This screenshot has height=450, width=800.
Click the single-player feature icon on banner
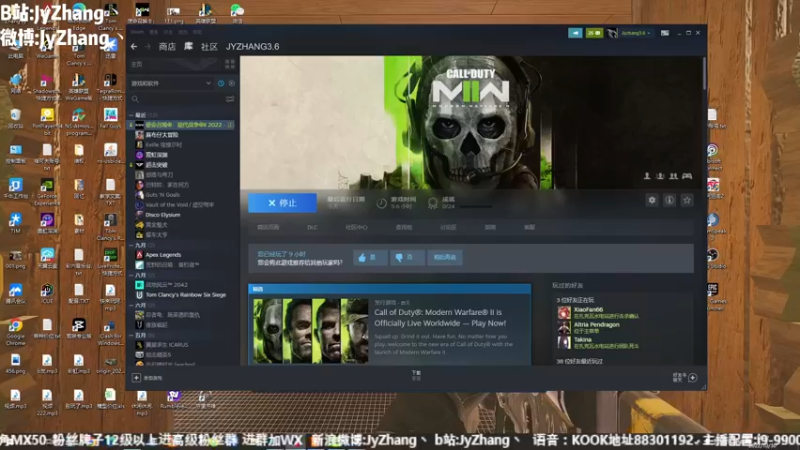pos(647,176)
